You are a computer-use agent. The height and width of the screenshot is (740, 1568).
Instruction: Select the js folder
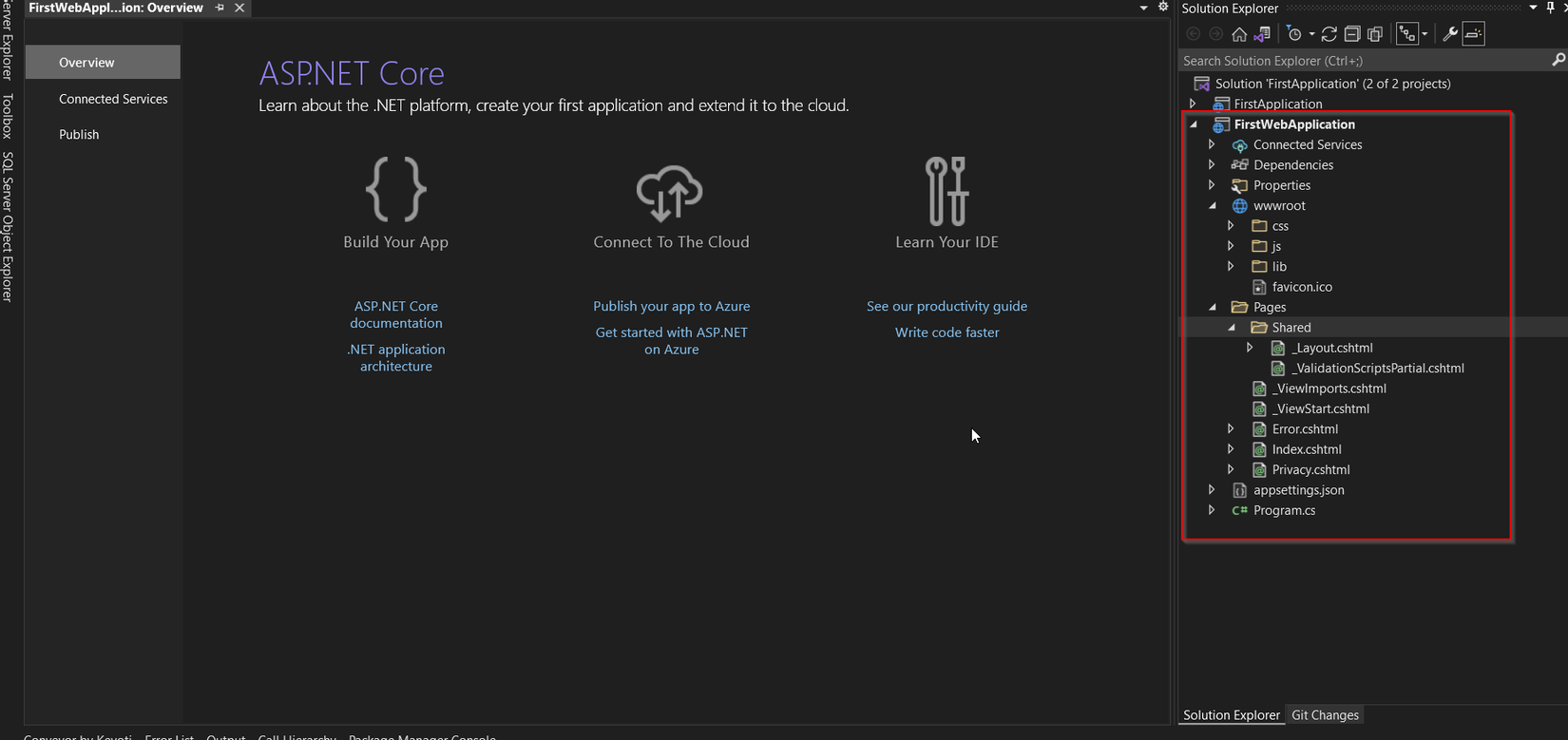pos(1276,246)
